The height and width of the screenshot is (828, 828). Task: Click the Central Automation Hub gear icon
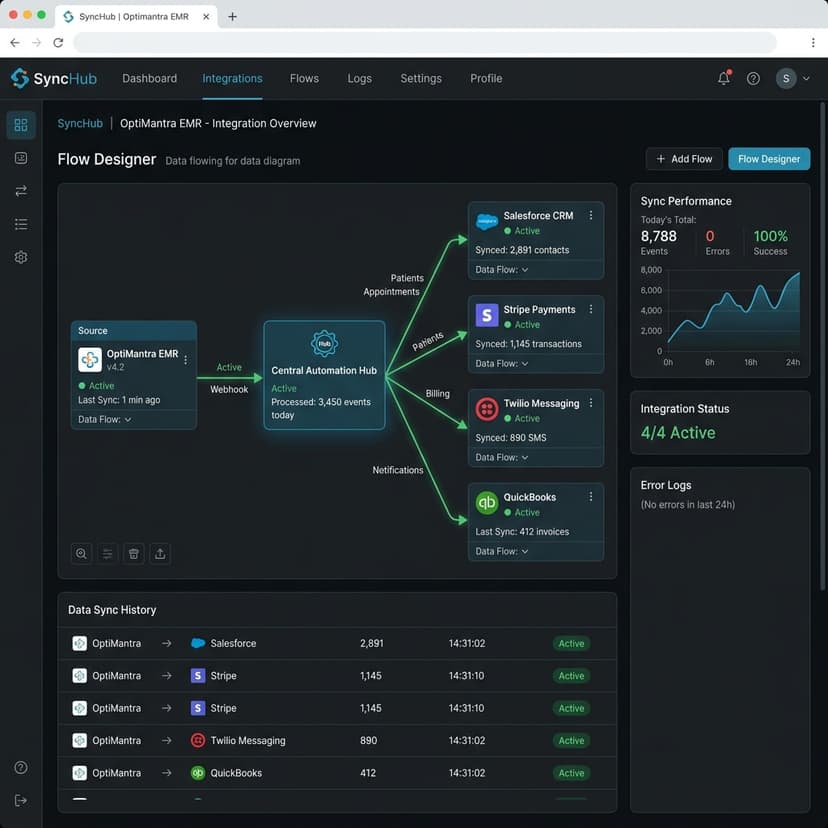point(324,344)
